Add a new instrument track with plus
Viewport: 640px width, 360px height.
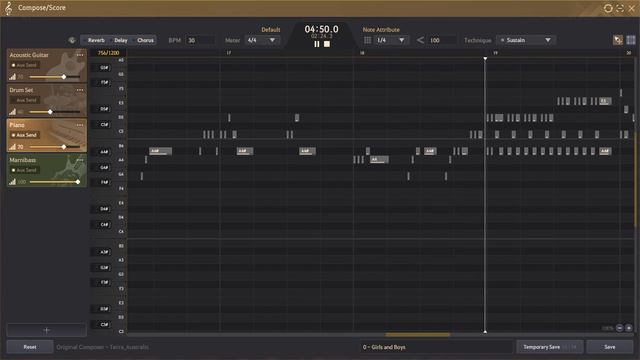pyautogui.click(x=47, y=330)
